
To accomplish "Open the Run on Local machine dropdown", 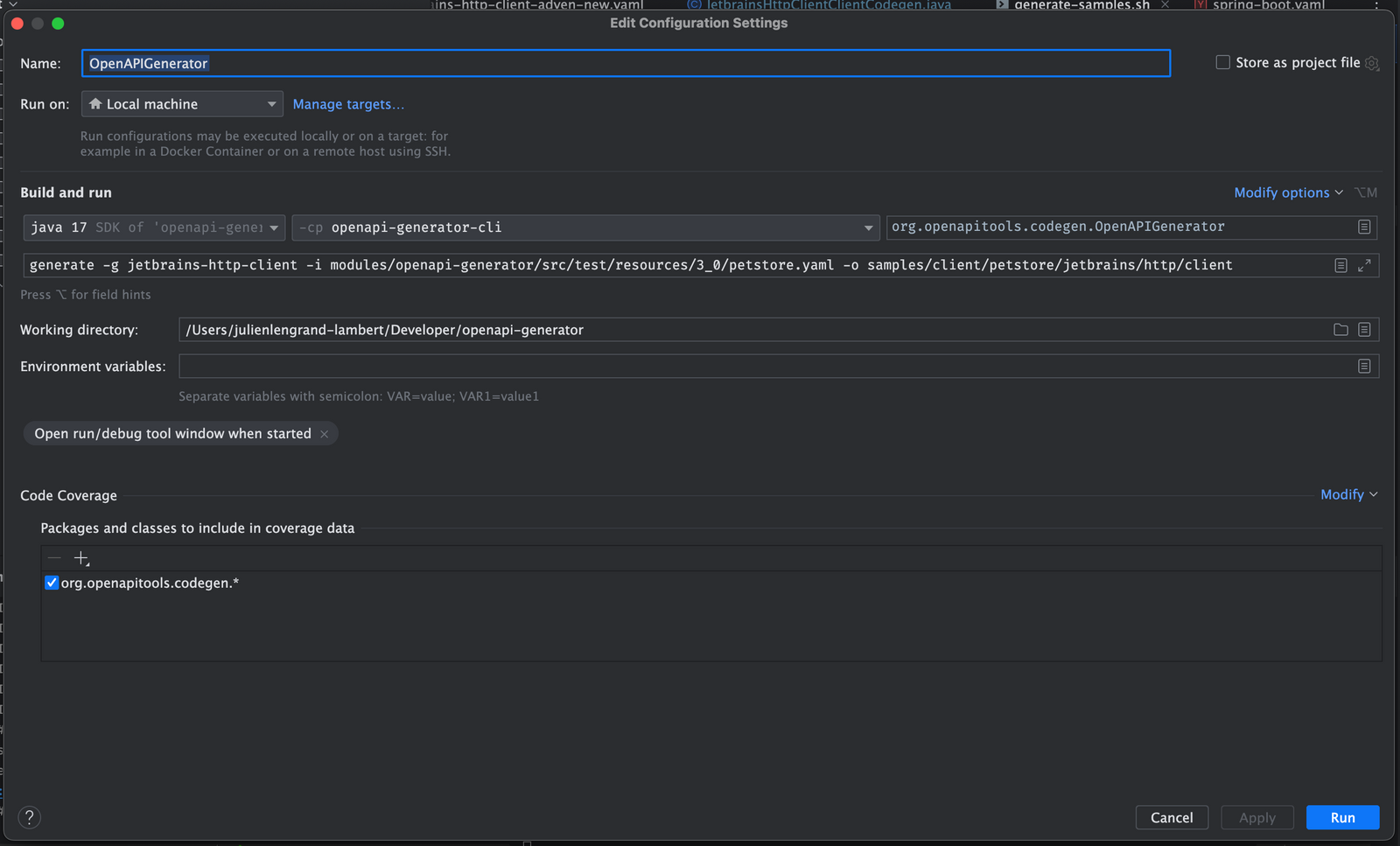I will coord(181,103).
